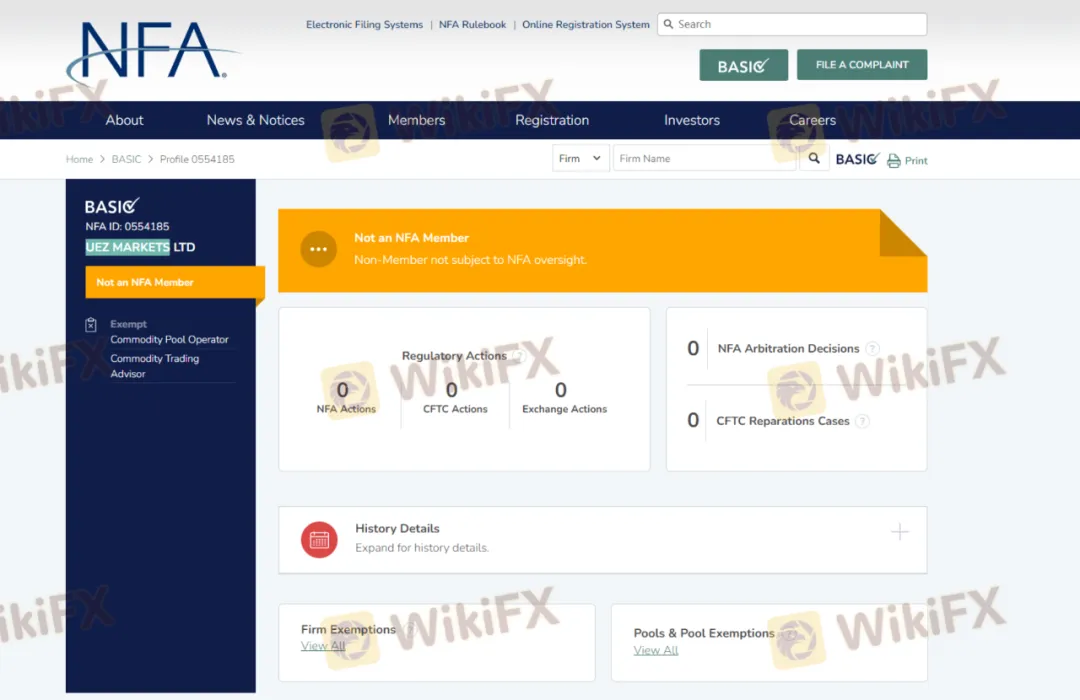
Task: Click the File a Complaint button
Action: pyautogui.click(x=862, y=65)
